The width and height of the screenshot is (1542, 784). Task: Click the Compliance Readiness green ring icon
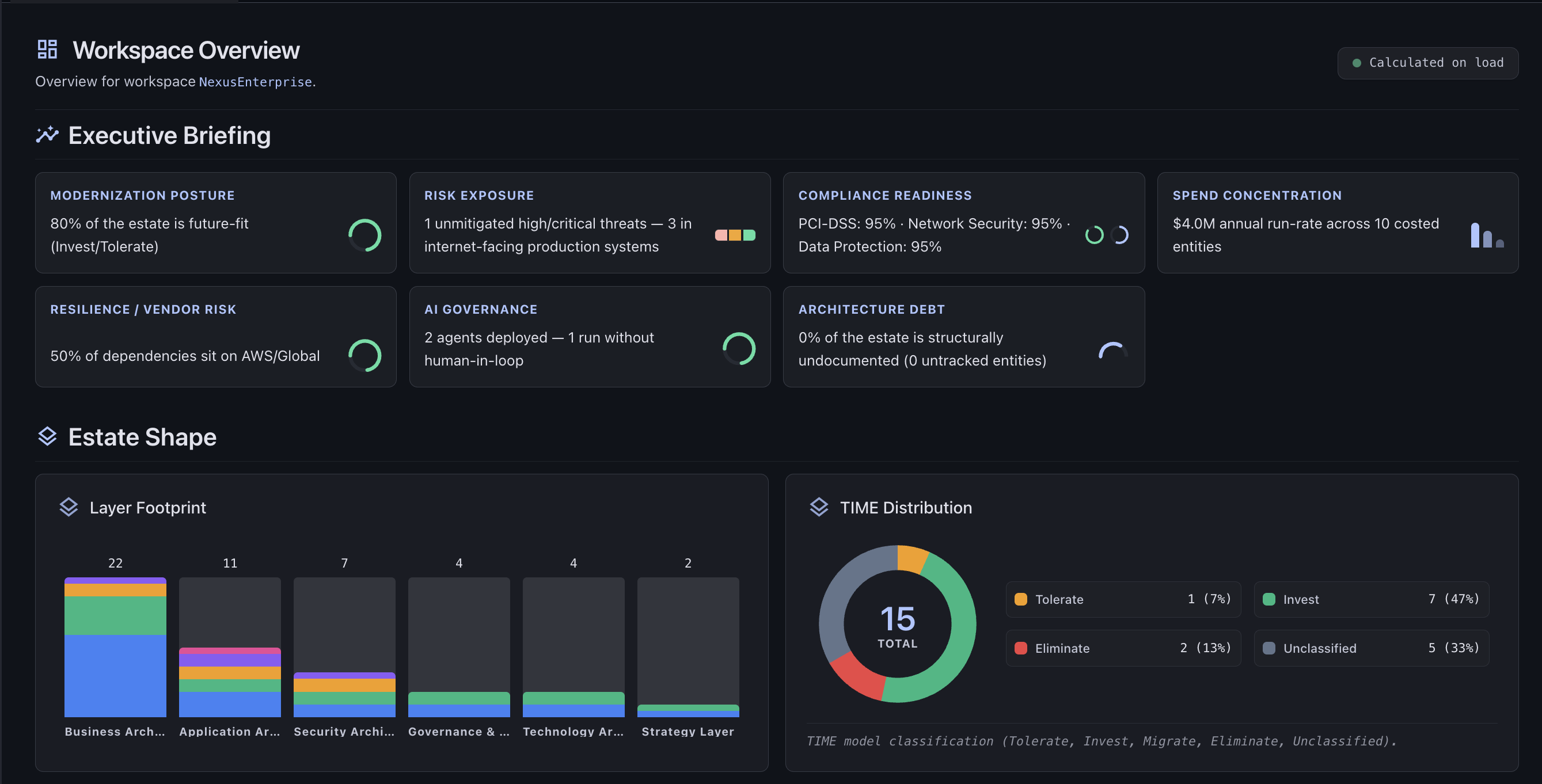(1094, 235)
